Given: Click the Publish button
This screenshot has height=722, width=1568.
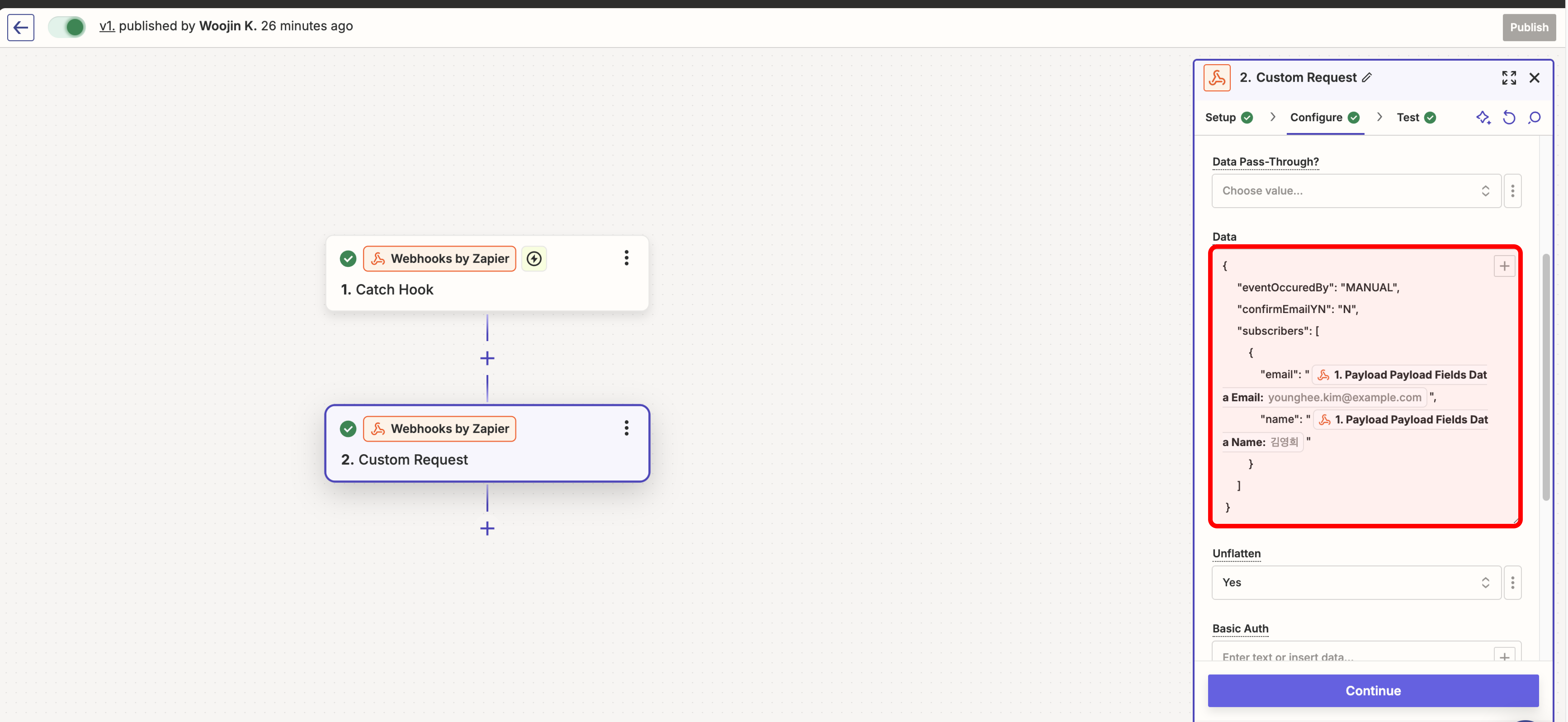Looking at the screenshot, I should click(x=1529, y=27).
